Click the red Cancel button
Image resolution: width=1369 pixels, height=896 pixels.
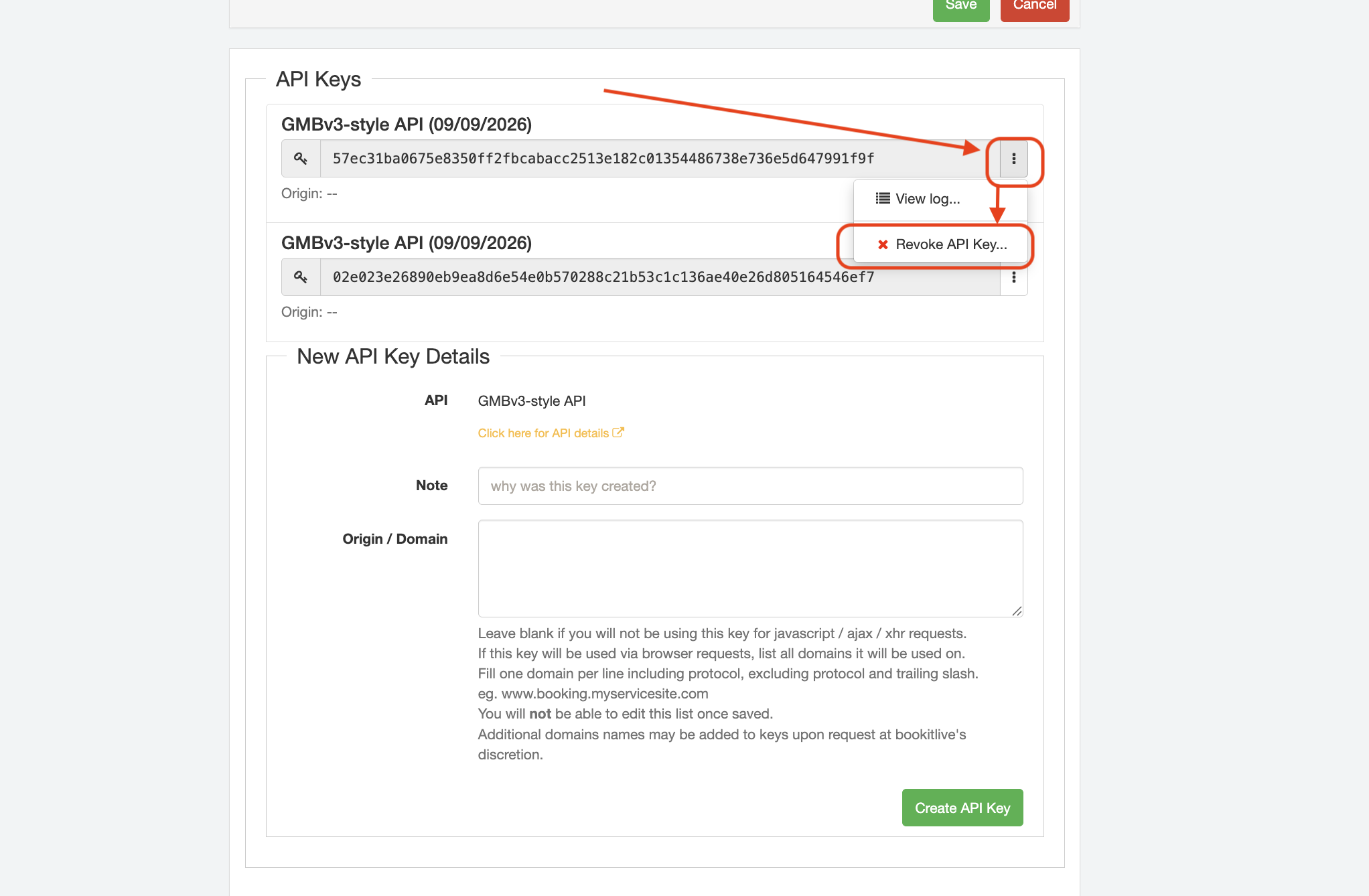(x=1034, y=7)
